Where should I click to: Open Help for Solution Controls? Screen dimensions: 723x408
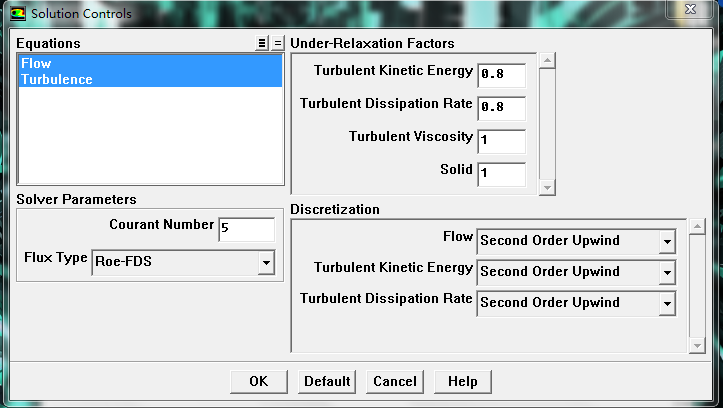click(462, 382)
